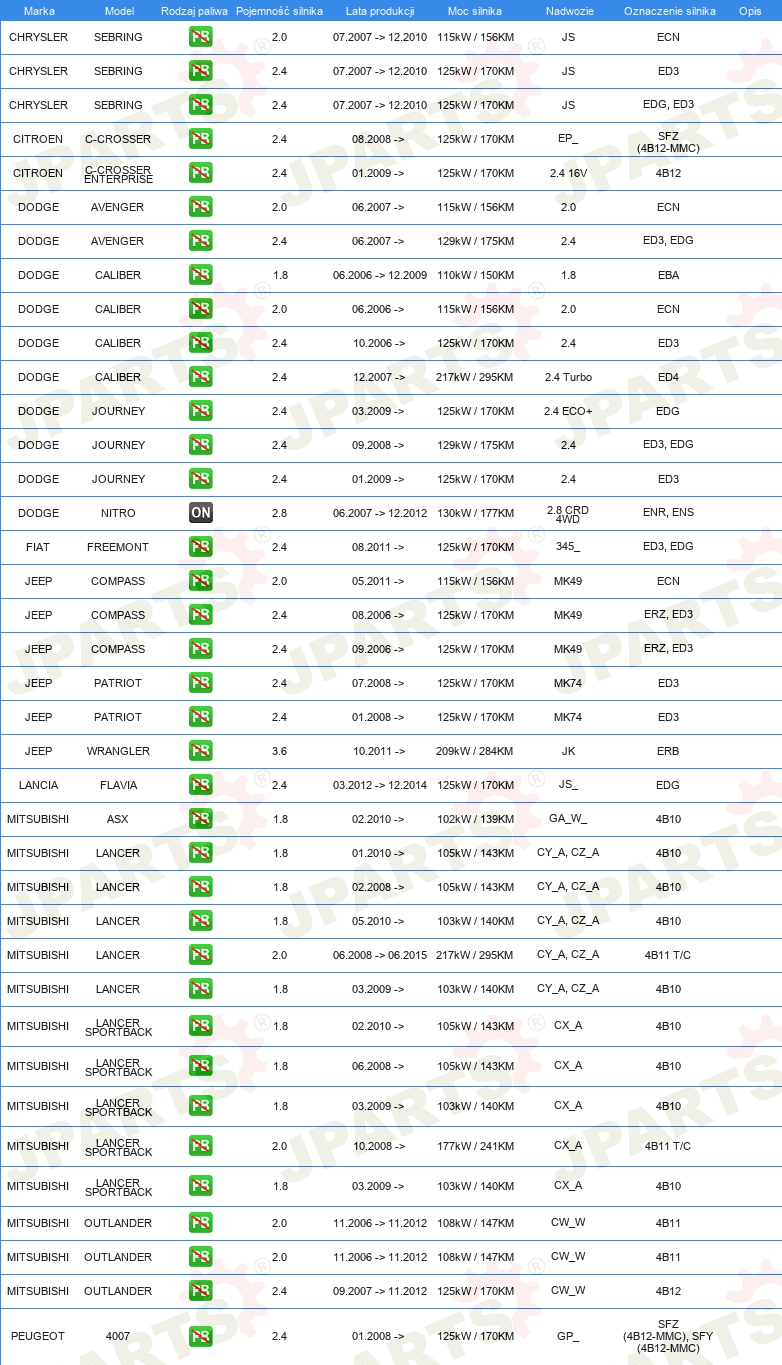Click the NITRO model cell
The image size is (782, 1365).
[x=118, y=513]
